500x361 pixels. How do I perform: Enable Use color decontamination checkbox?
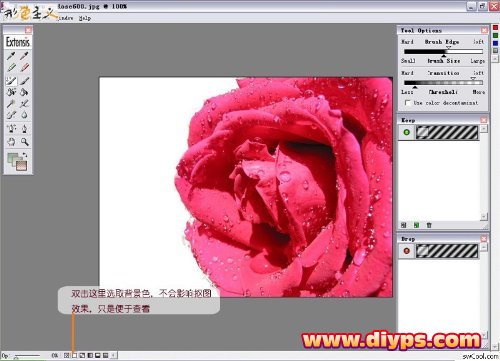pos(407,103)
